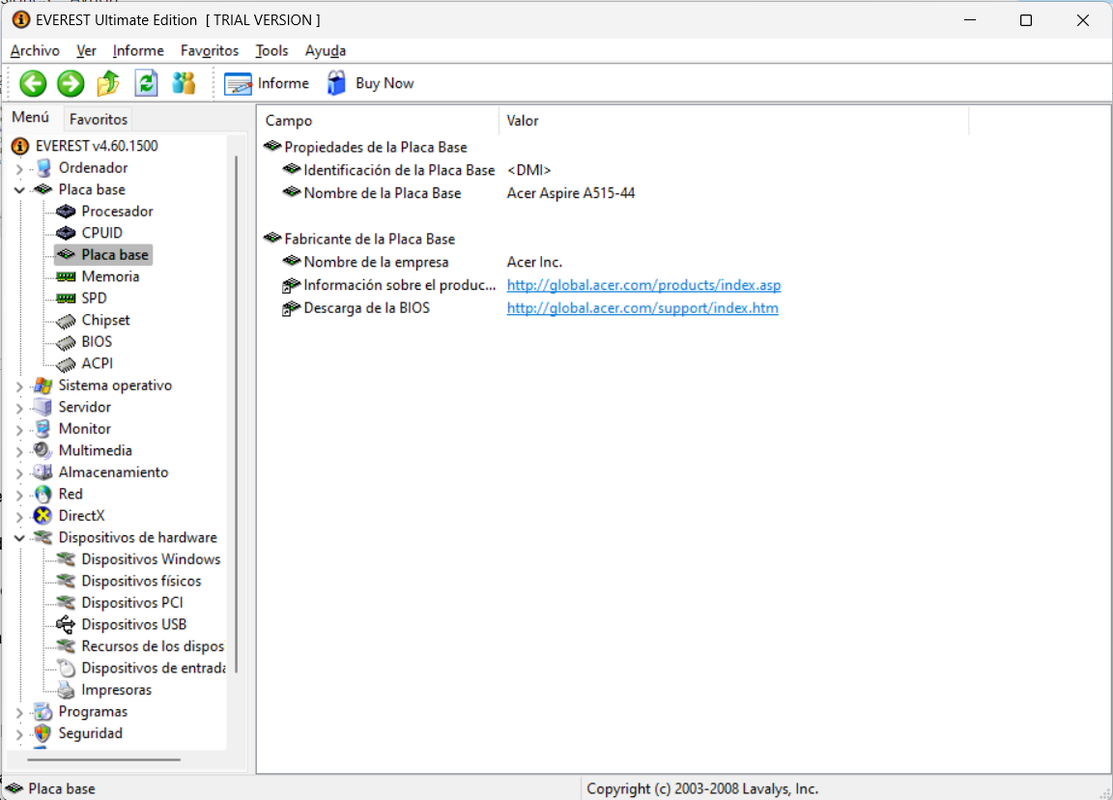Click the green Back arrow icon
1113x800 pixels.
coord(33,84)
